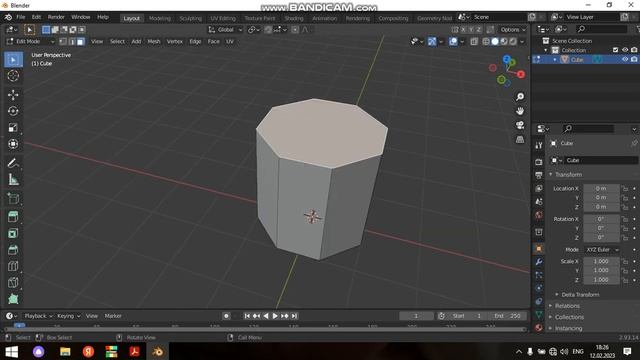Viewport: 640px width, 360px height.
Task: Select the Scale tool
Action: 13,127
